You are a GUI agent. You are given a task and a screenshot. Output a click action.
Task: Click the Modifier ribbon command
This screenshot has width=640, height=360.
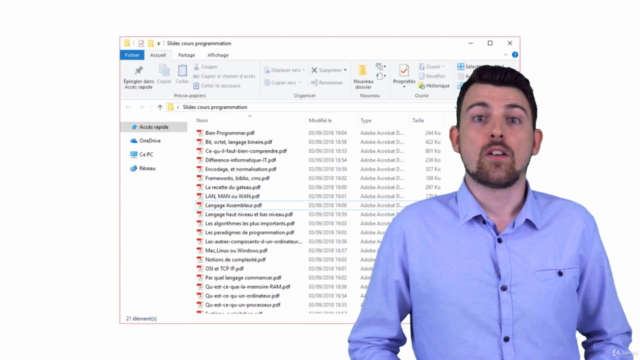(x=432, y=76)
